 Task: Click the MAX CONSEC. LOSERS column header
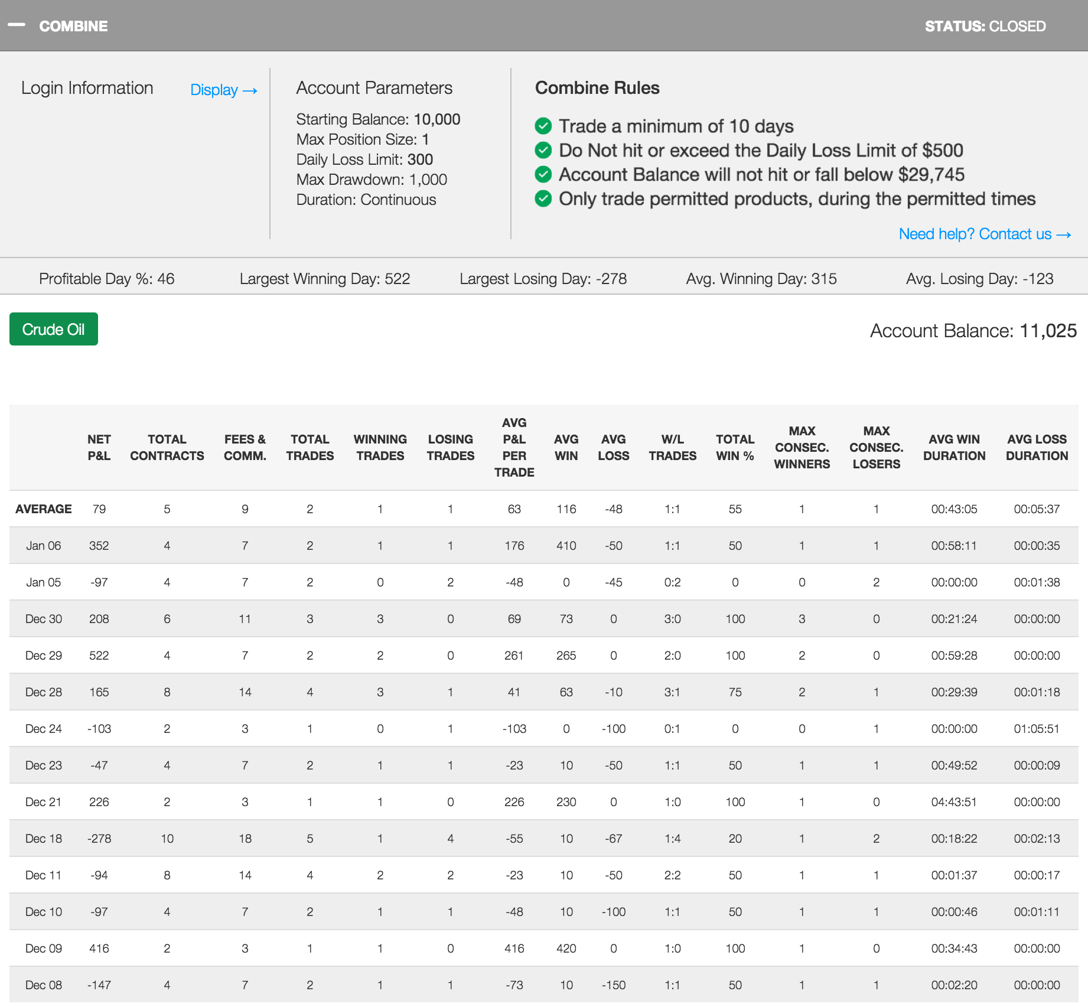coord(876,447)
